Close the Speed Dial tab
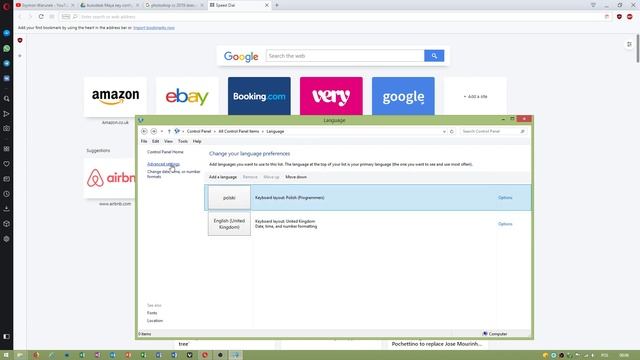 point(267,5)
